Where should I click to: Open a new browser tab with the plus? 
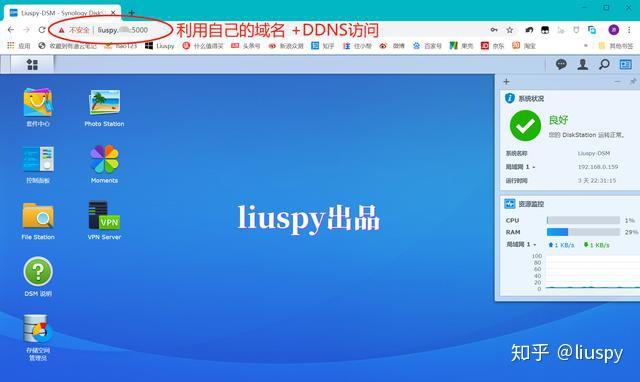[x=131, y=13]
